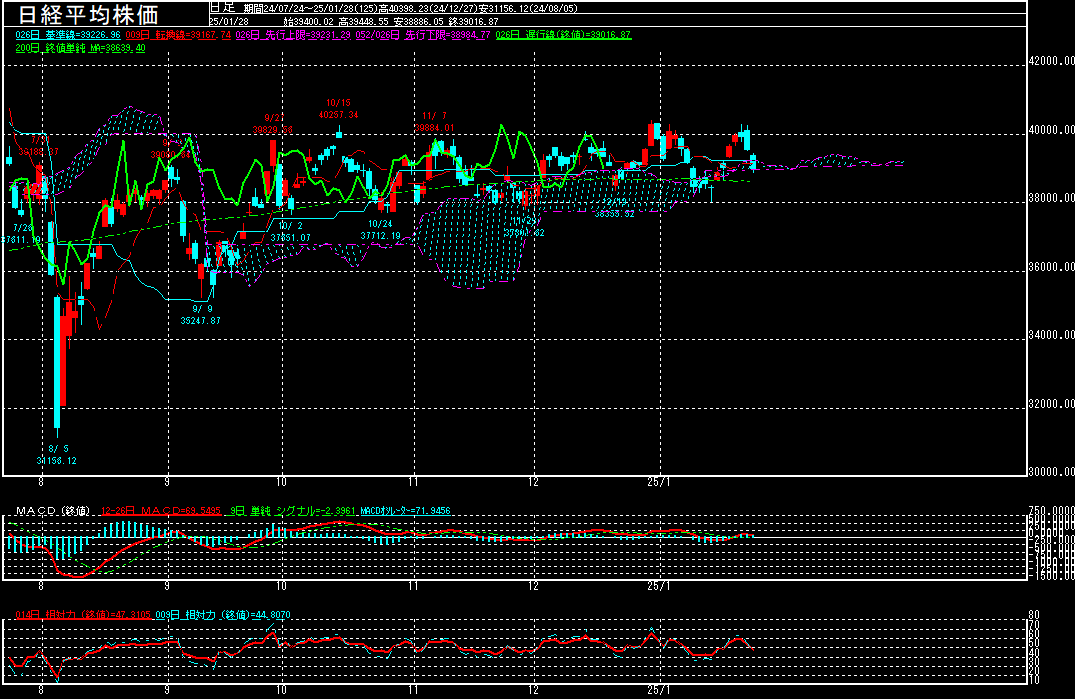Click the daily low 安38886.05
Image resolution: width=1076 pixels, height=699 pixels.
tap(418, 22)
